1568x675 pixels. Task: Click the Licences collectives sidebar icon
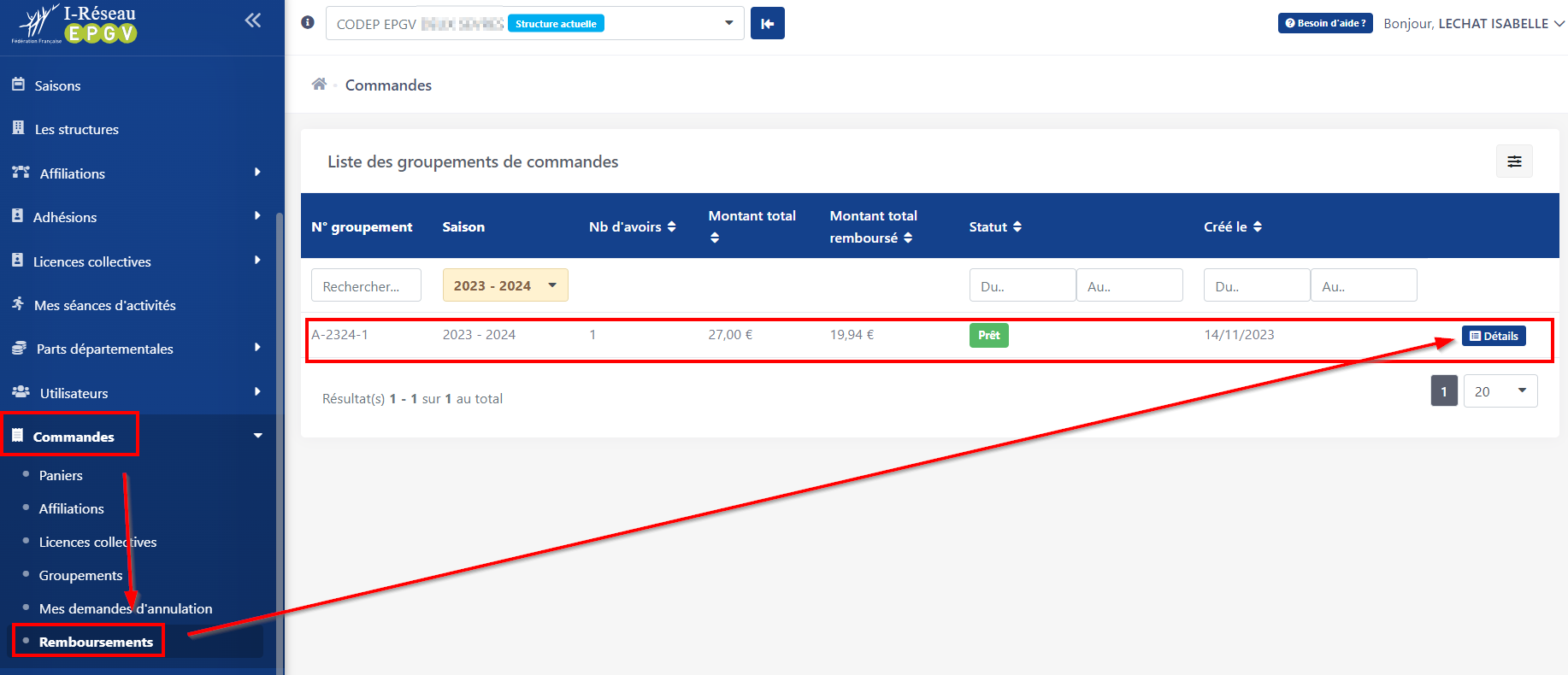pos(17,261)
